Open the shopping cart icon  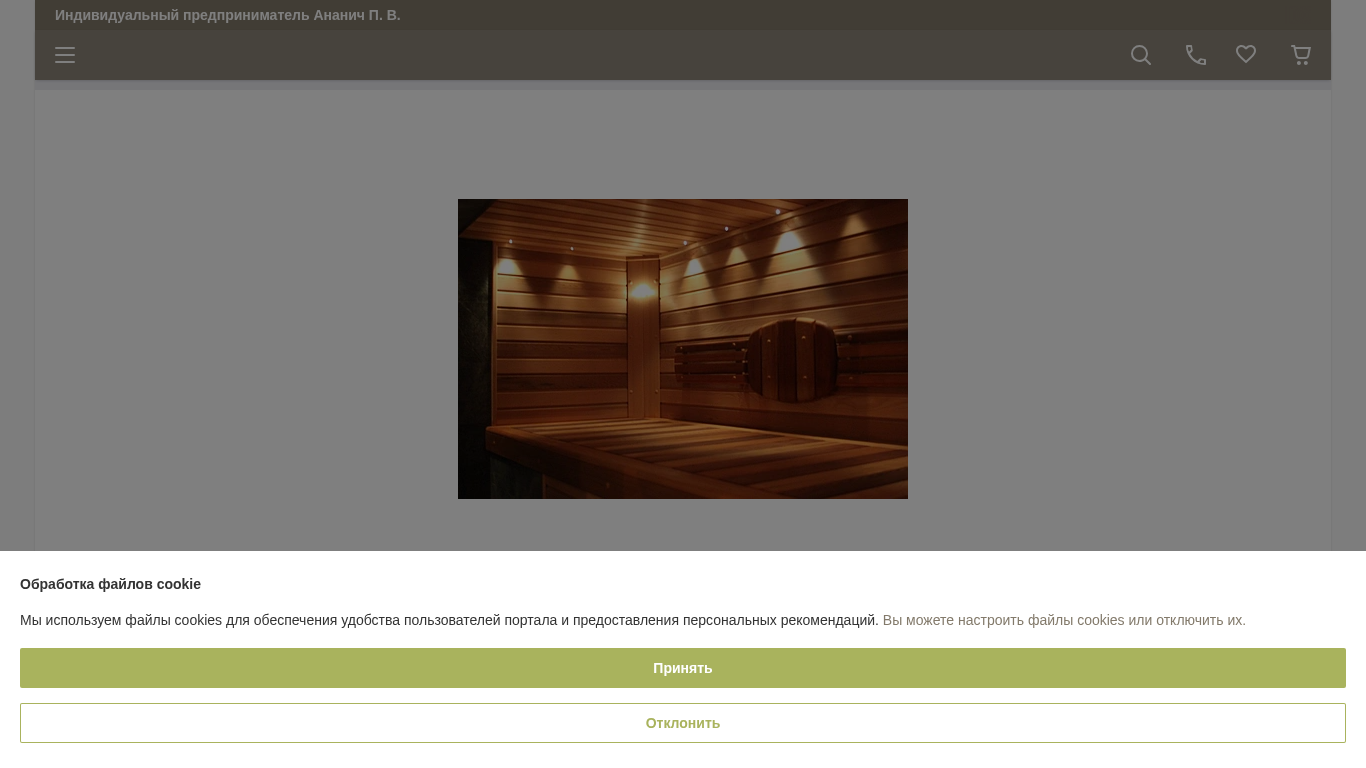[x=1301, y=55]
